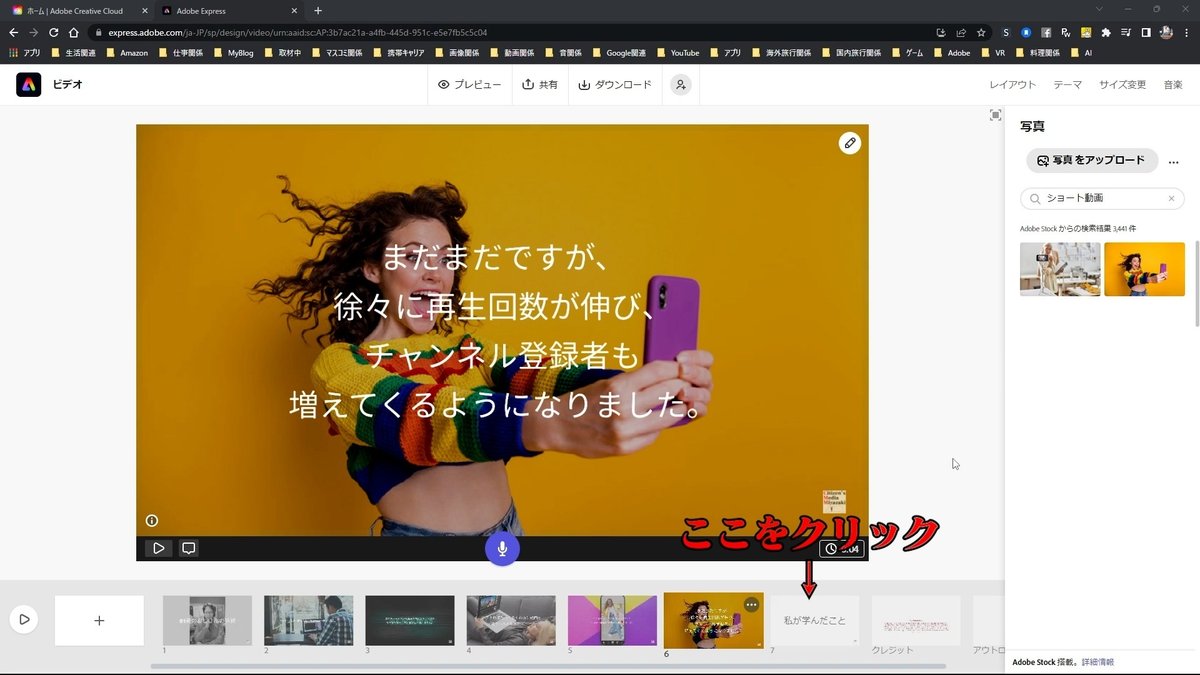Open the S extension icon
Image resolution: width=1200 pixels, height=675 pixels.
[1006, 32]
